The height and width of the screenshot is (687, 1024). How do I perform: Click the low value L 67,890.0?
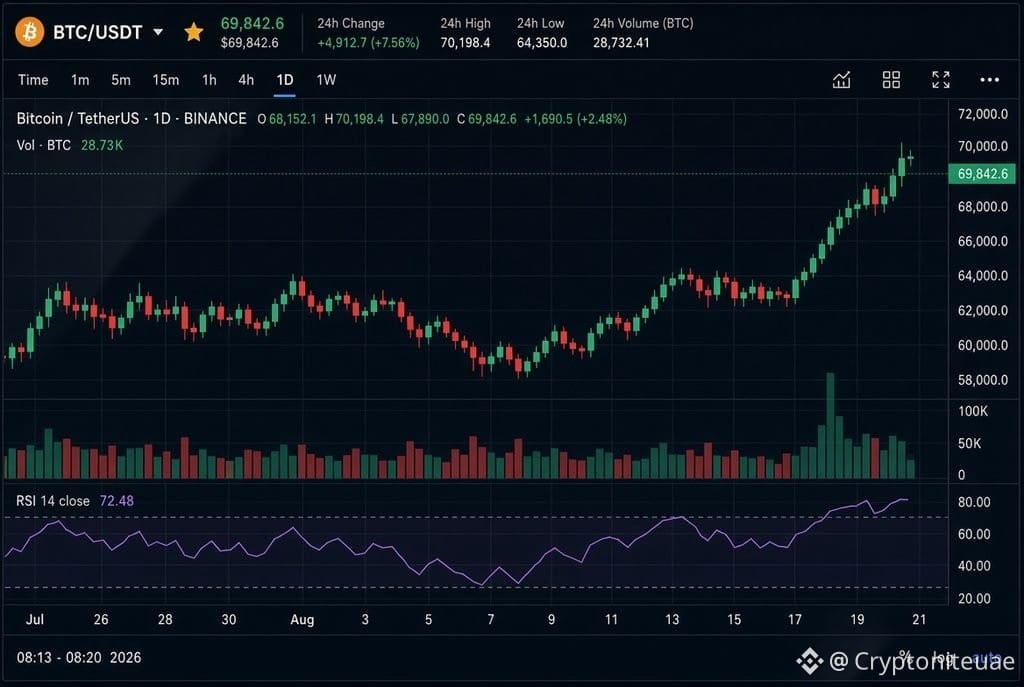pos(421,119)
